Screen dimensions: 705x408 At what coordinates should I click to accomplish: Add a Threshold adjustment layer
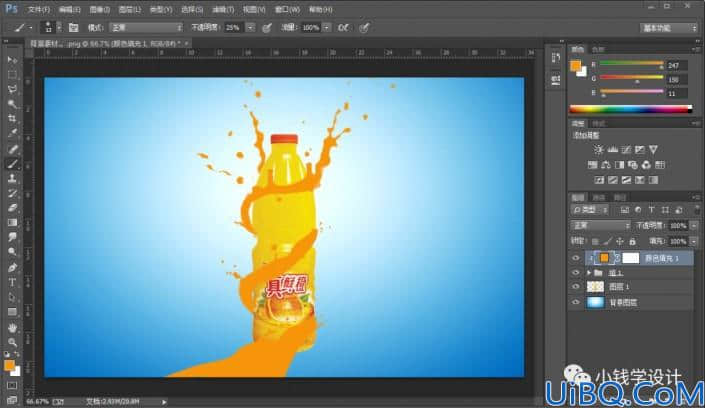click(x=626, y=180)
